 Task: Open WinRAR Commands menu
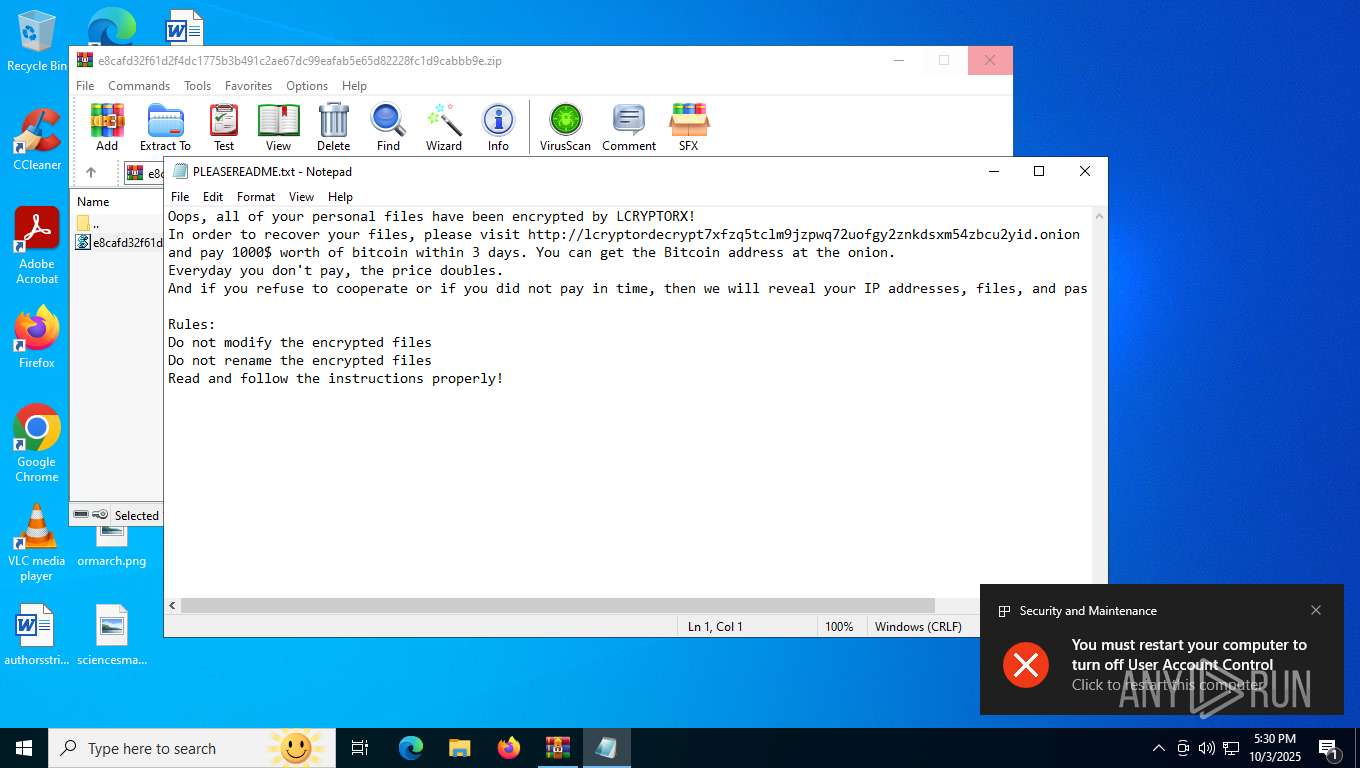pos(139,86)
